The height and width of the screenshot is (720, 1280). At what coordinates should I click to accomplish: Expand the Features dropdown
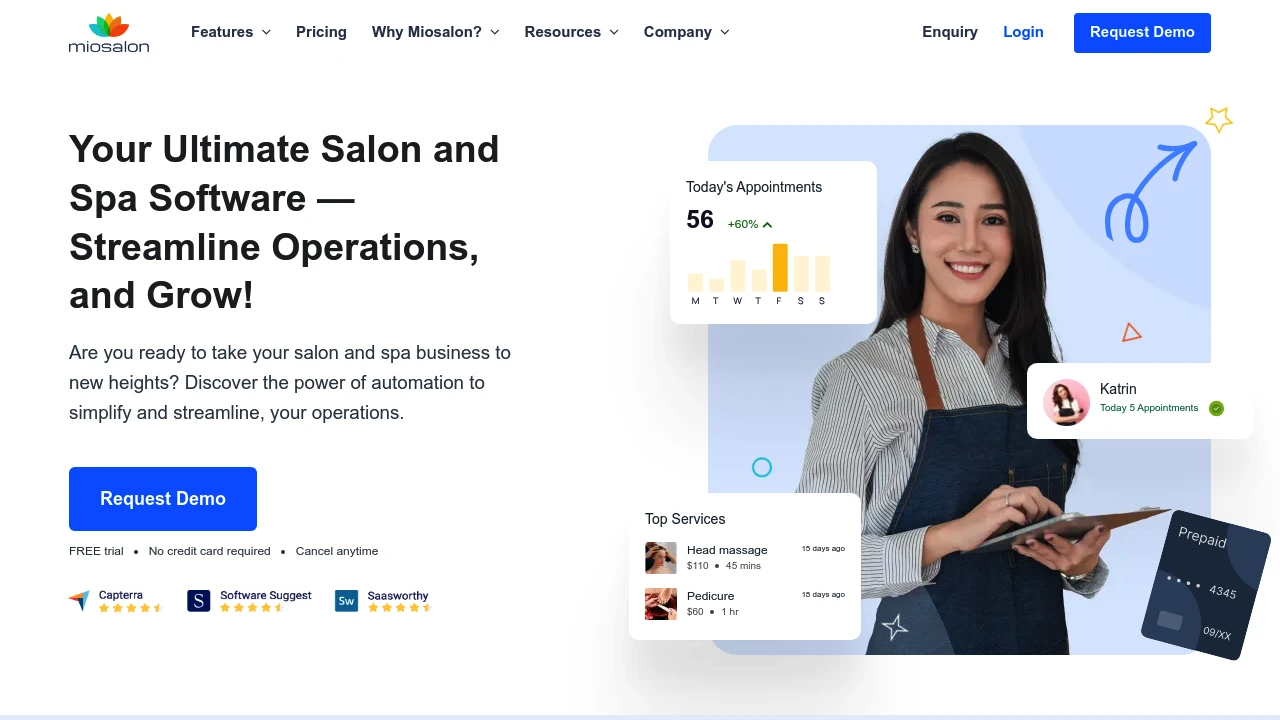231,32
